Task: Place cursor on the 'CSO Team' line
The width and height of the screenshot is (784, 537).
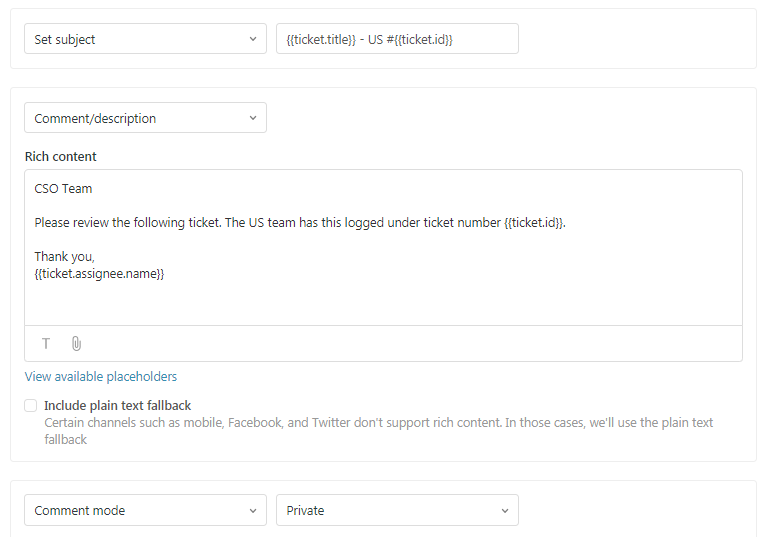Action: (x=63, y=189)
